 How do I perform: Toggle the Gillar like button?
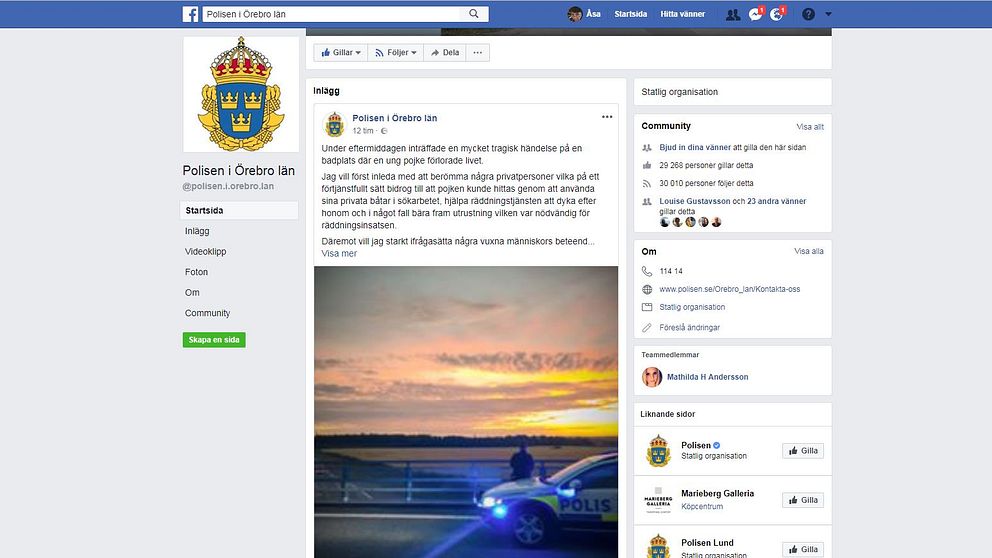[340, 53]
